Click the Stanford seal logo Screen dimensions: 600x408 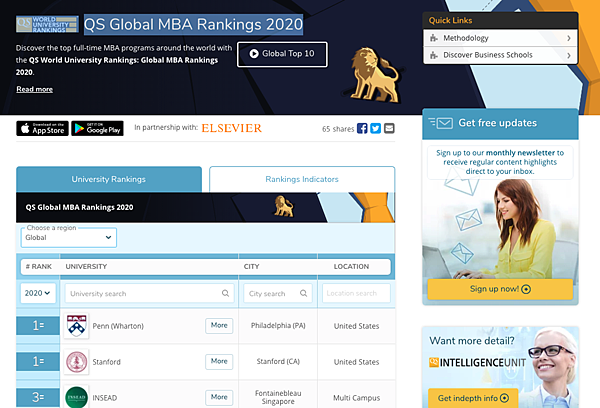point(77,361)
